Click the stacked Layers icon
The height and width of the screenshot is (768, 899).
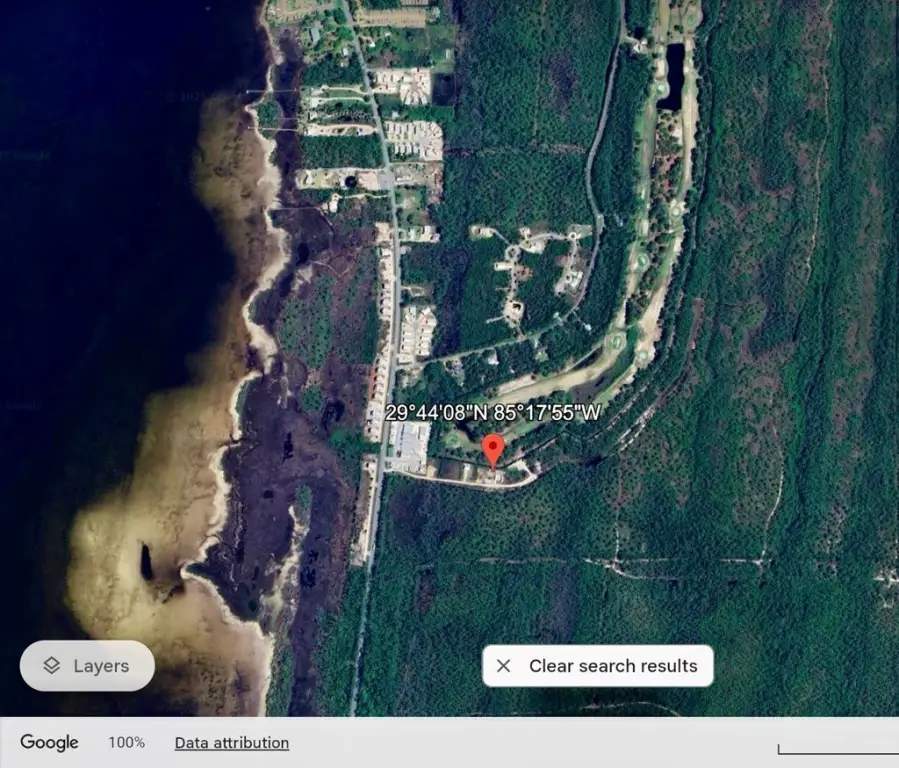[52, 666]
